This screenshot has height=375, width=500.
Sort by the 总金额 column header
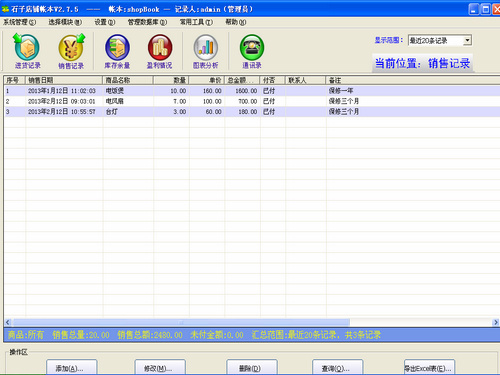[x=242, y=80]
